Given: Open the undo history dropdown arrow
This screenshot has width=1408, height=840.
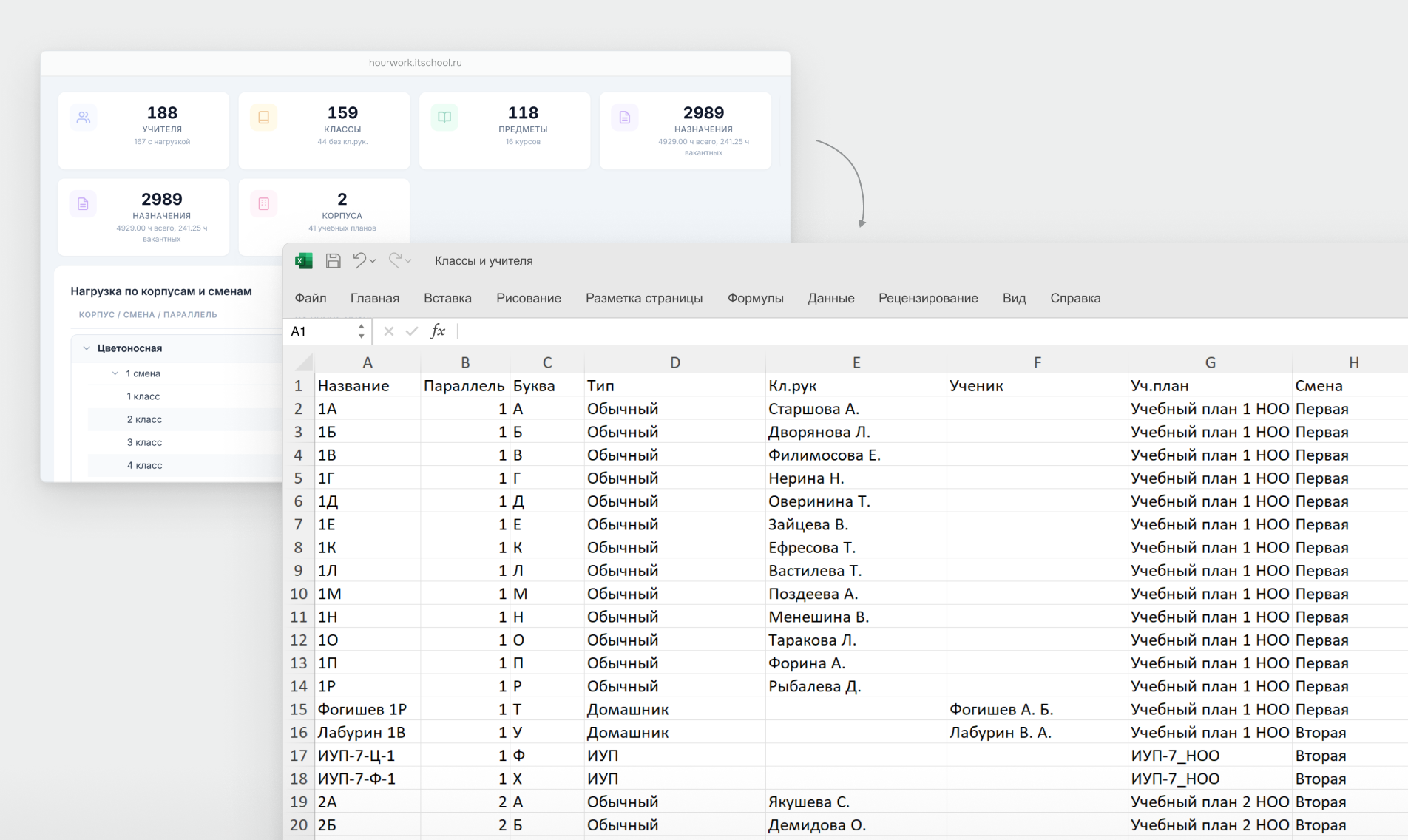Looking at the screenshot, I should 373,261.
